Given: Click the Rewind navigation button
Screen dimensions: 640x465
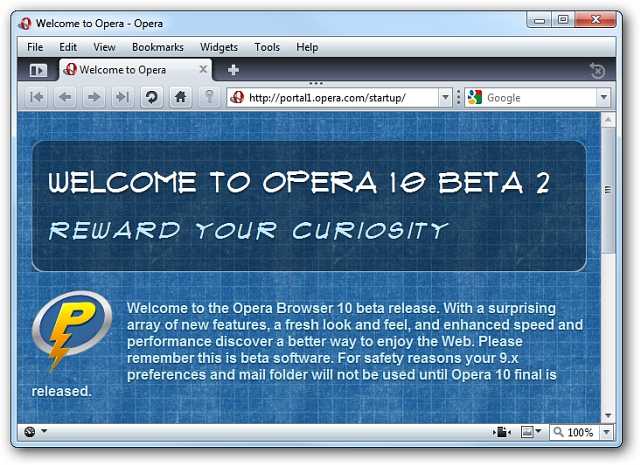Looking at the screenshot, I should (37, 97).
